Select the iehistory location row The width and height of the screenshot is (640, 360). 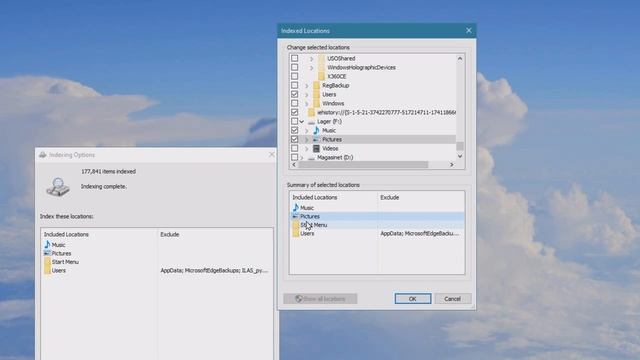click(386, 112)
